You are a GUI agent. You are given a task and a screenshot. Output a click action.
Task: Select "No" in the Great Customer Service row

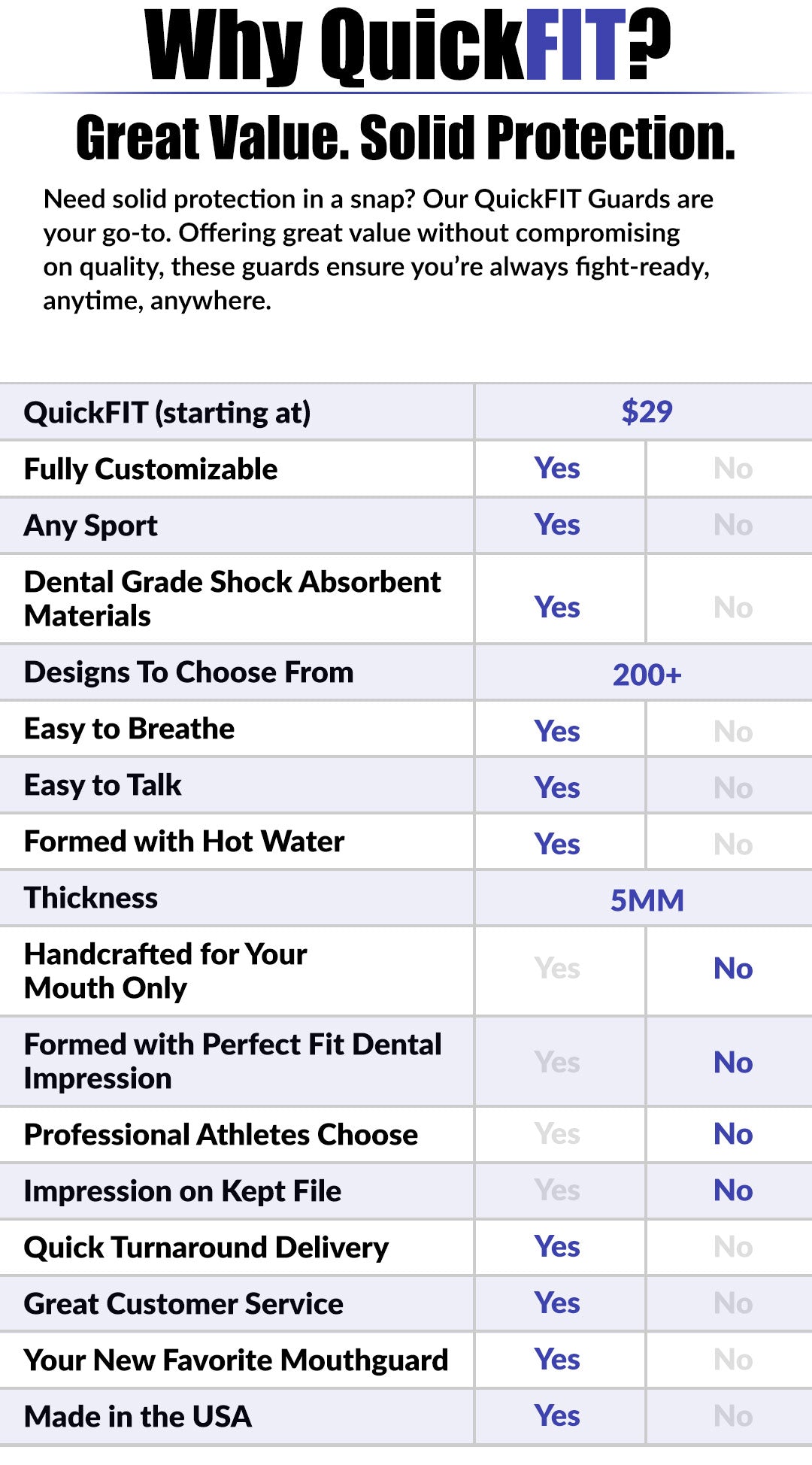(x=733, y=1303)
